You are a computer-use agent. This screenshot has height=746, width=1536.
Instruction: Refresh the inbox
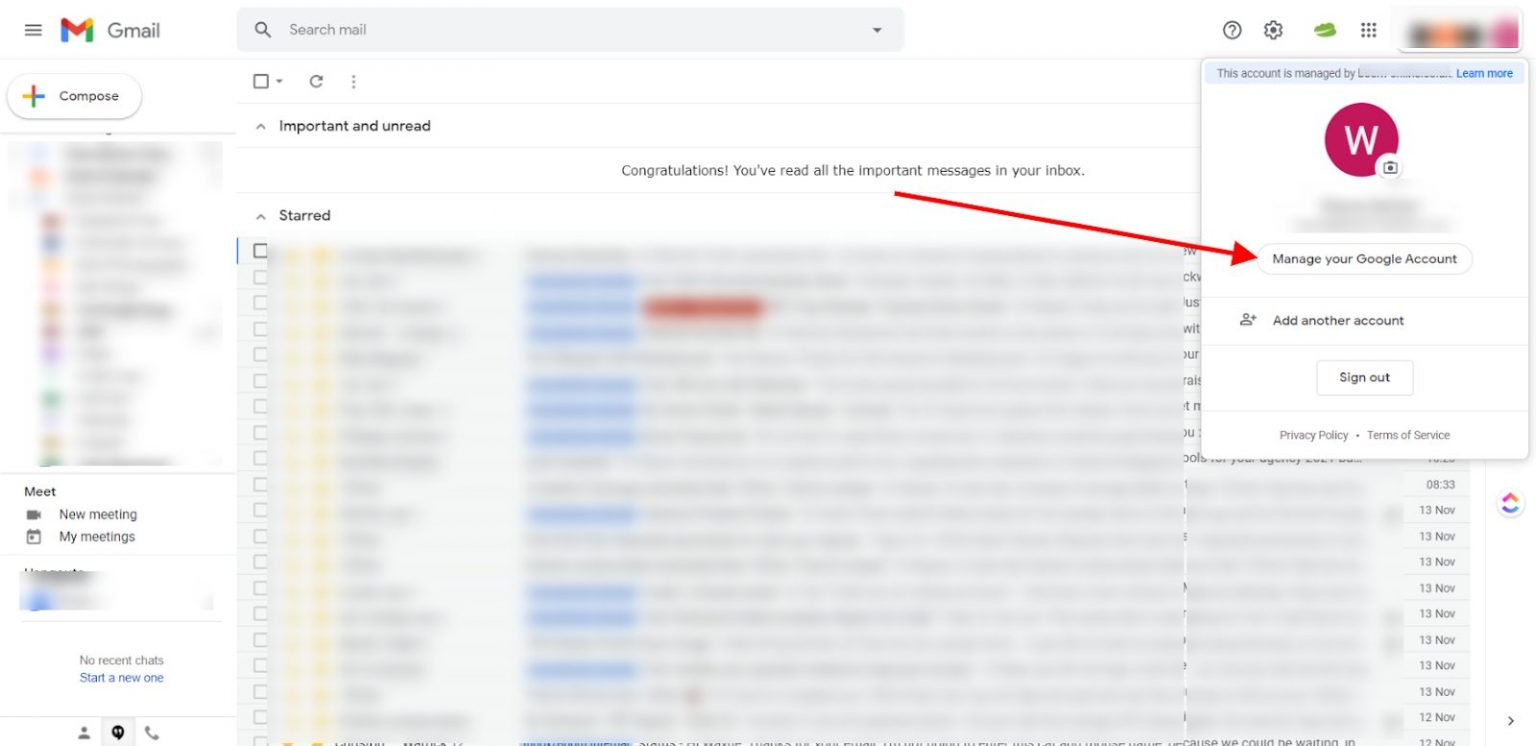[316, 81]
